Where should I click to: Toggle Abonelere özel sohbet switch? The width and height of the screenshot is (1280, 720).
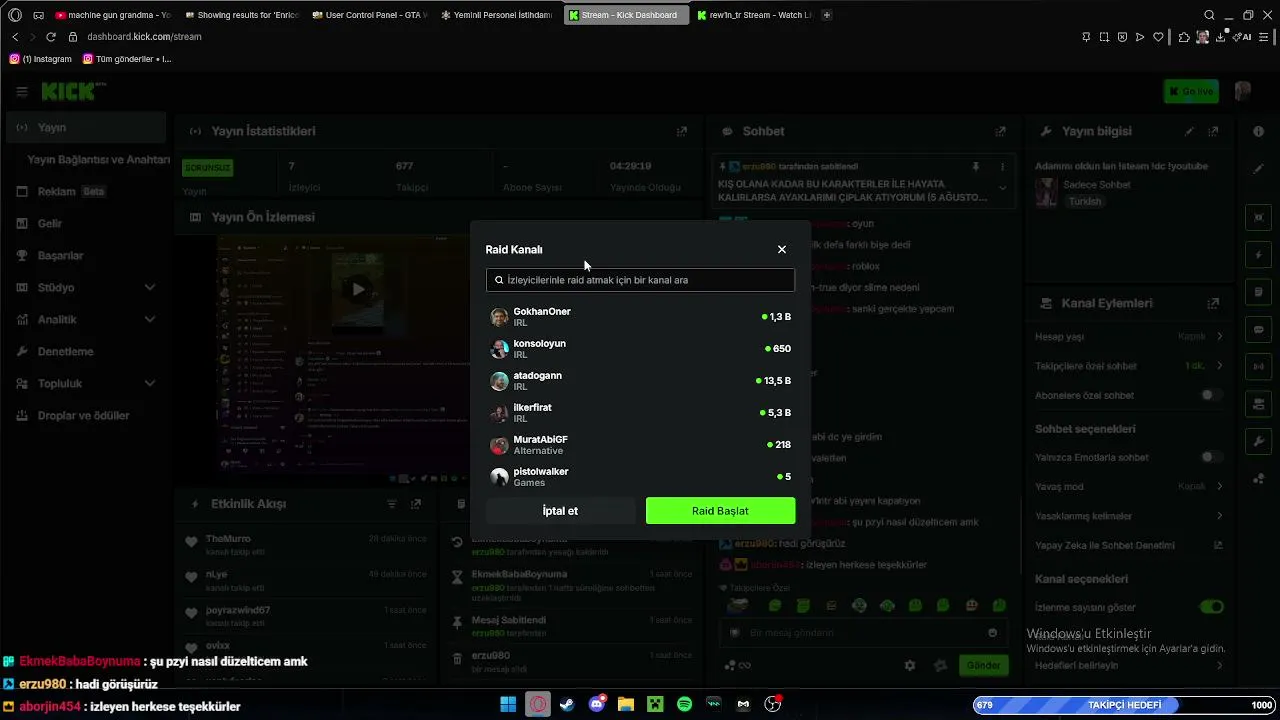(x=1211, y=395)
